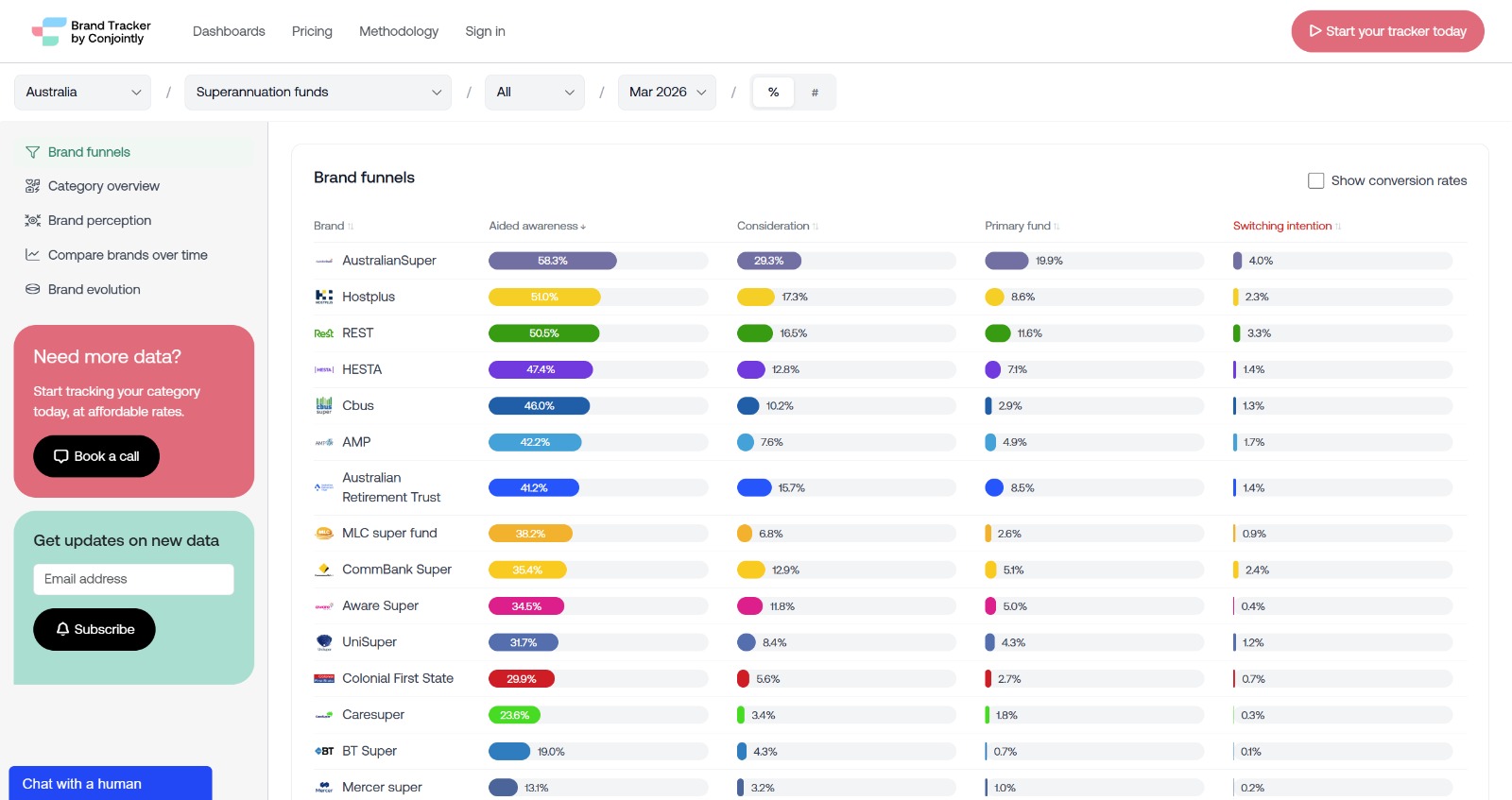Enable the Show conversion rates checkbox
Image resolution: width=1512 pixels, height=800 pixels.
pyautogui.click(x=1315, y=180)
